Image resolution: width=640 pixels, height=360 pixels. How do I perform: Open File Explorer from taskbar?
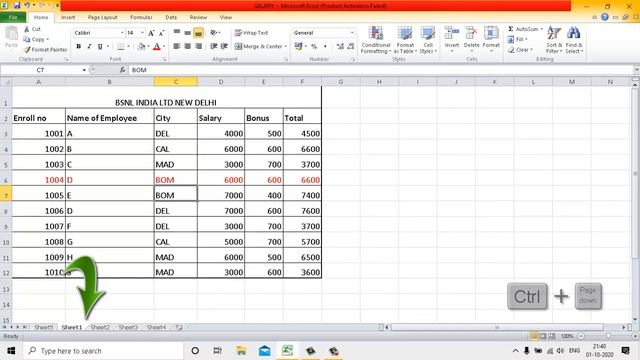pyautogui.click(x=241, y=351)
